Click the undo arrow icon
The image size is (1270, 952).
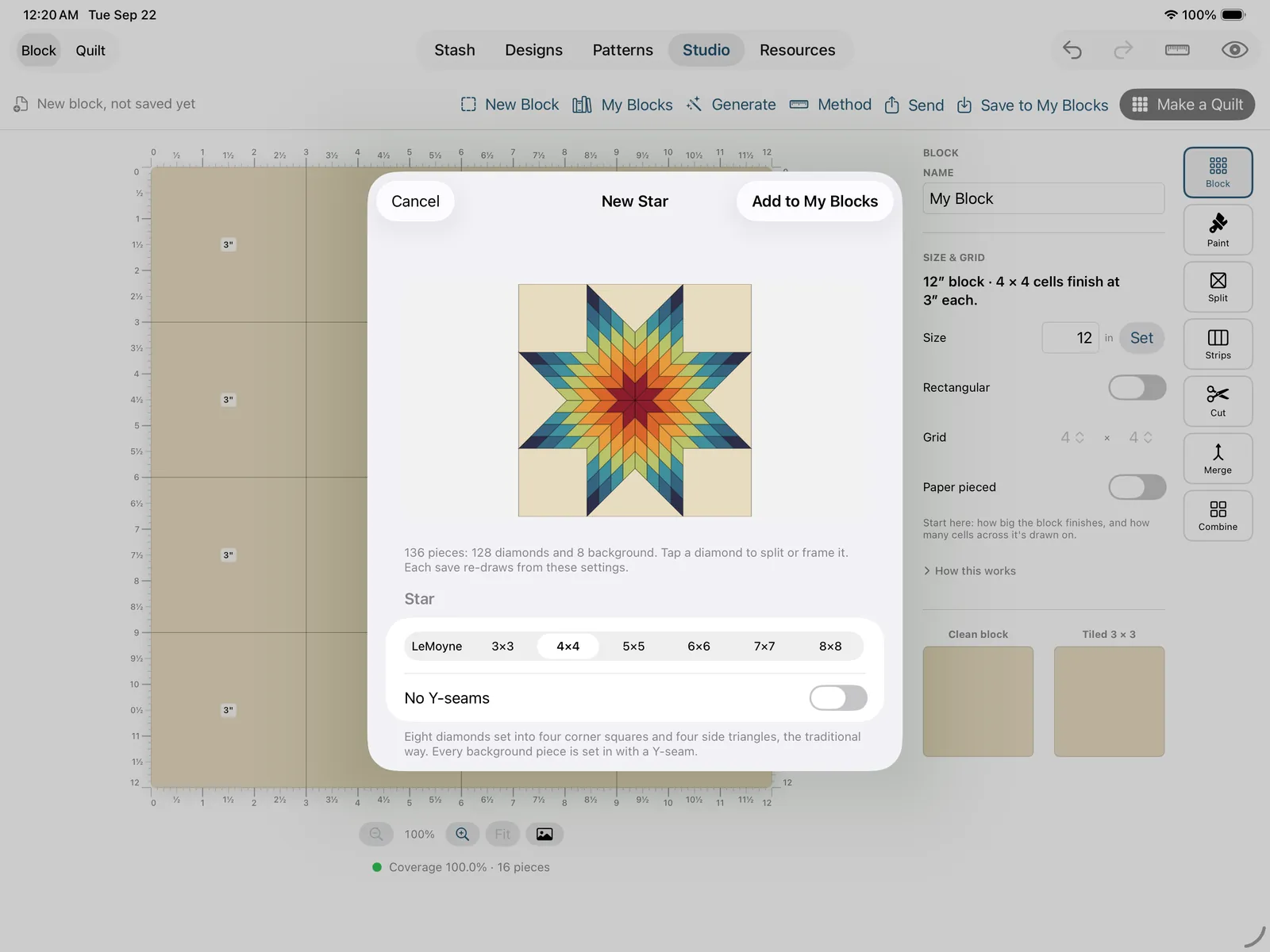[x=1072, y=50]
